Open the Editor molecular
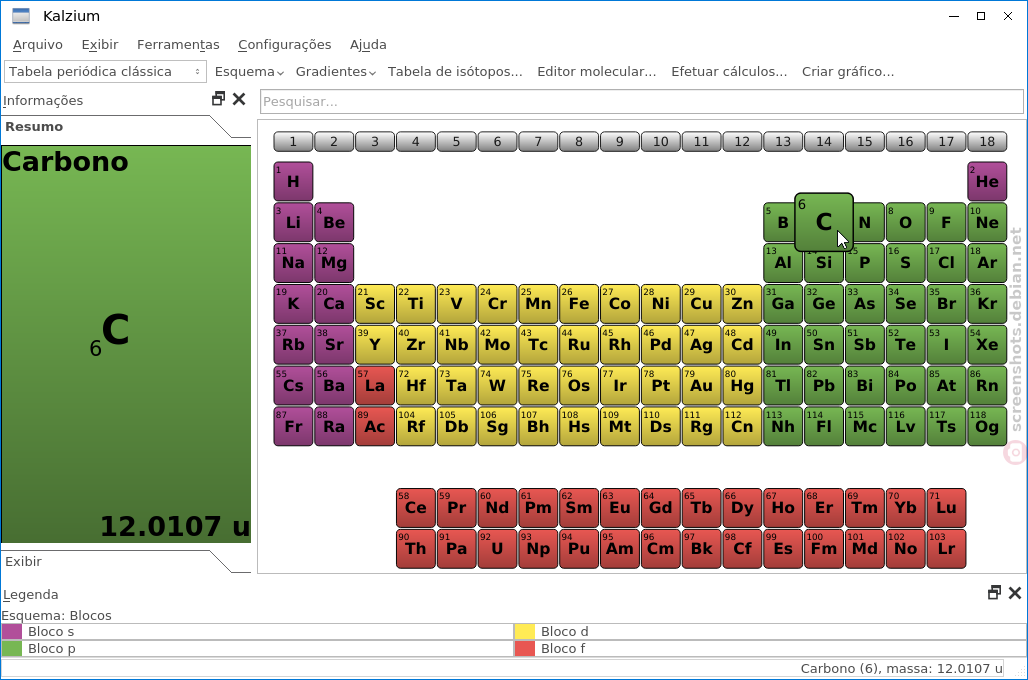Screen dimensions: 1028x680 [597, 71]
